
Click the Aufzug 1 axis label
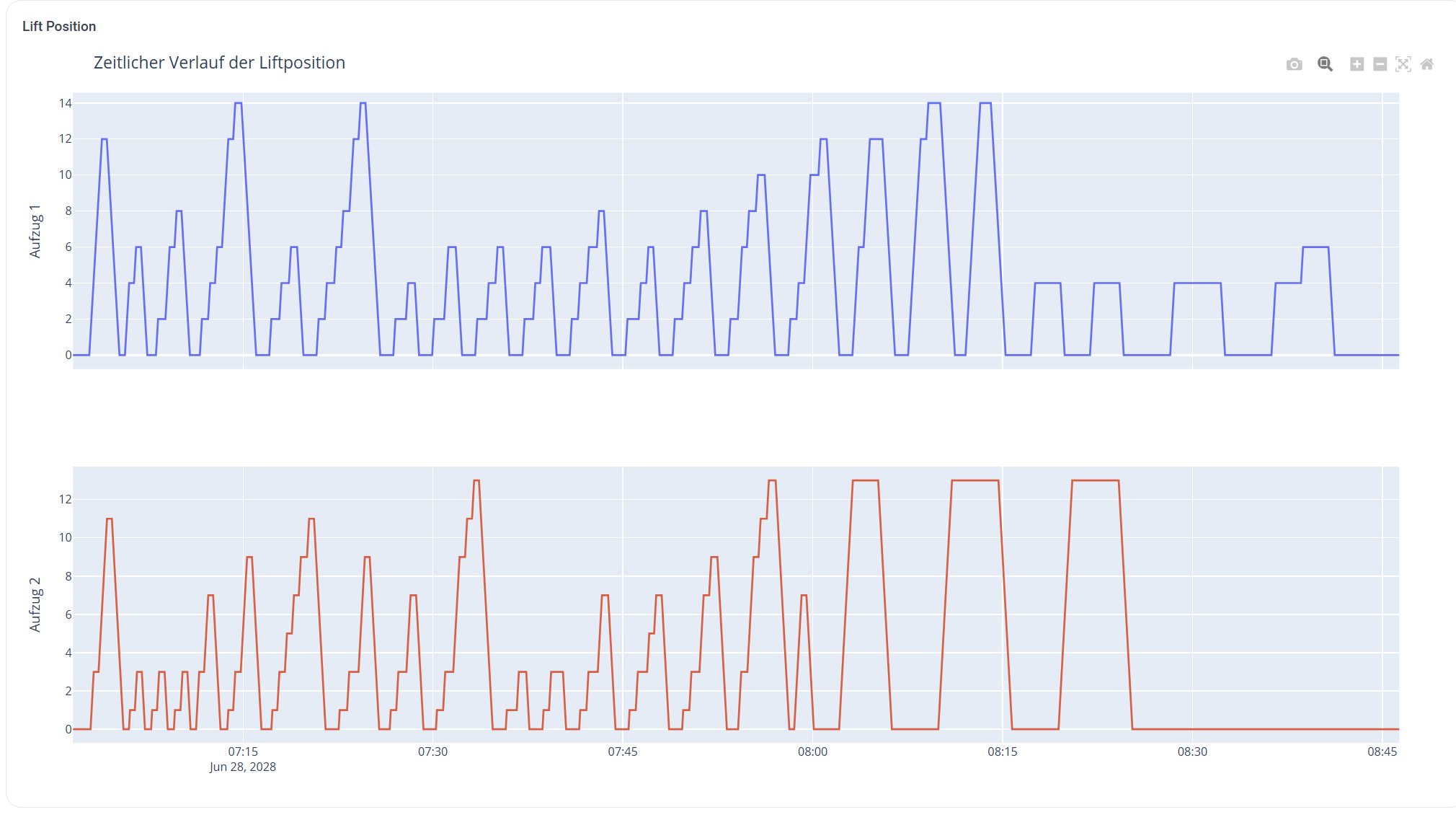coord(35,231)
